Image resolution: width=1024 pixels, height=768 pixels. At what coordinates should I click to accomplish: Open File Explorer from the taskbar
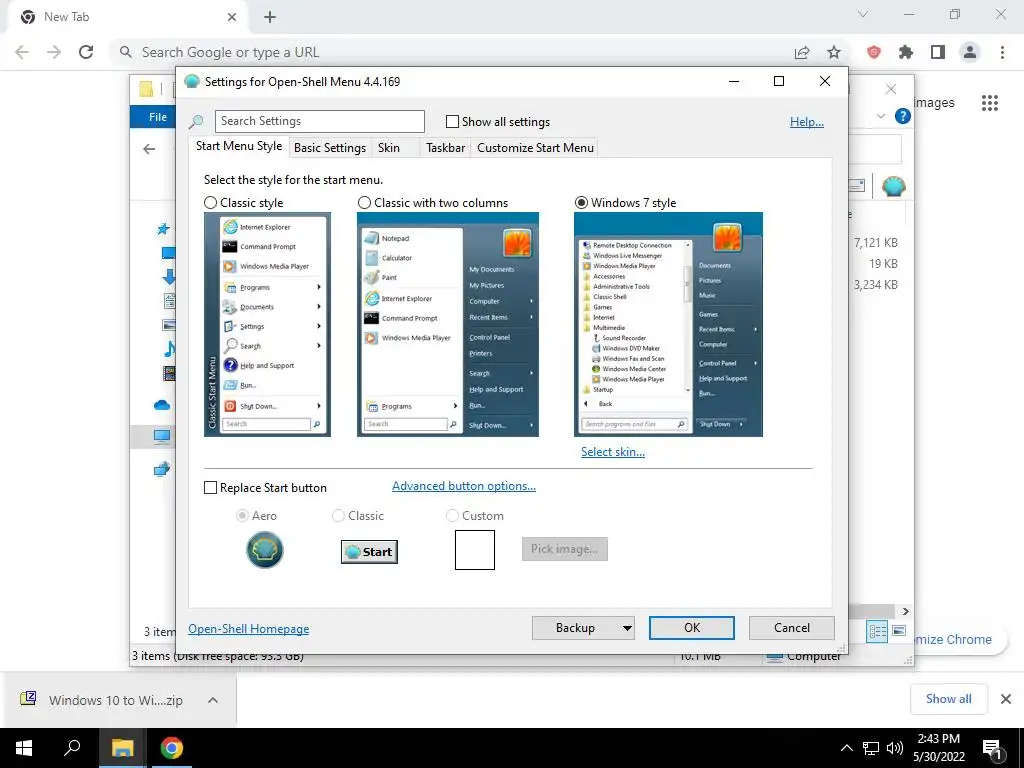click(x=122, y=748)
